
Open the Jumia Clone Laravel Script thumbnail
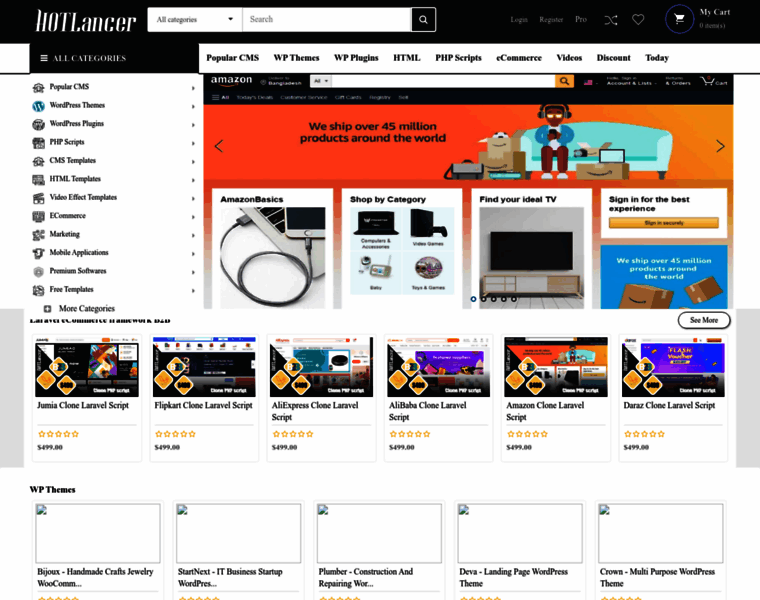click(87, 367)
